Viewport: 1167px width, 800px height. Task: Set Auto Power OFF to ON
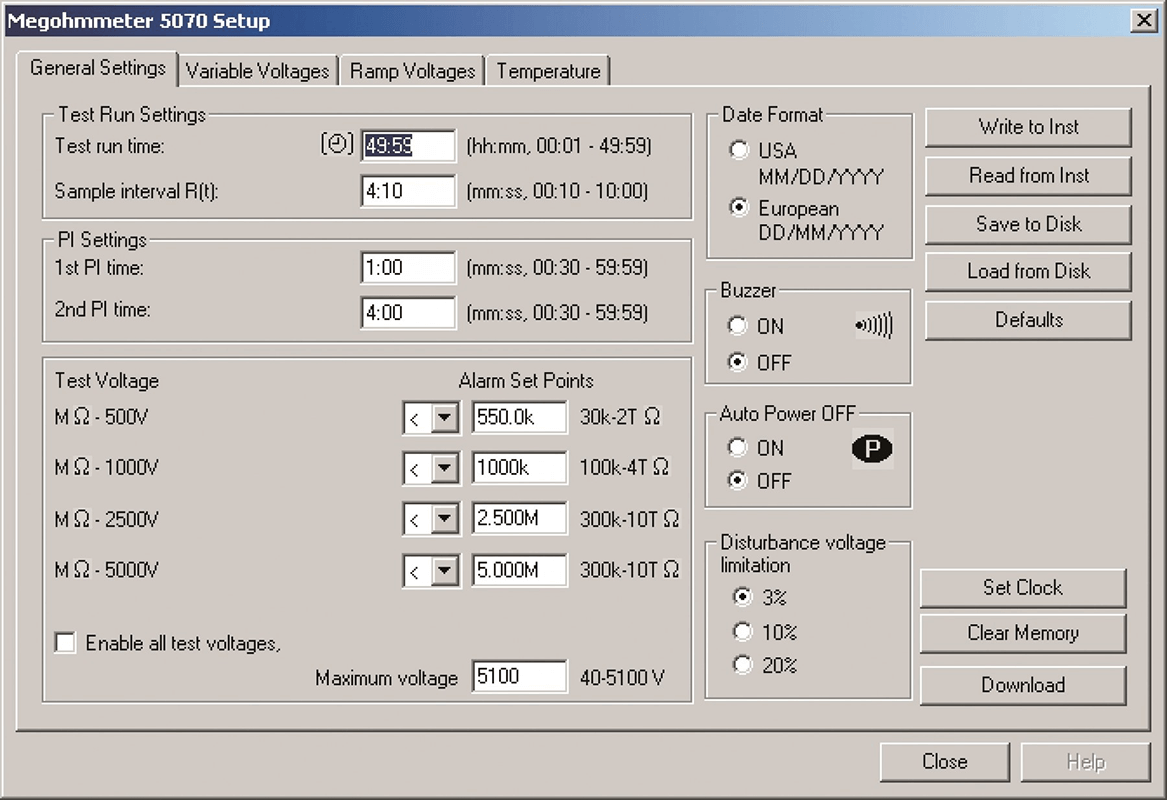739,448
